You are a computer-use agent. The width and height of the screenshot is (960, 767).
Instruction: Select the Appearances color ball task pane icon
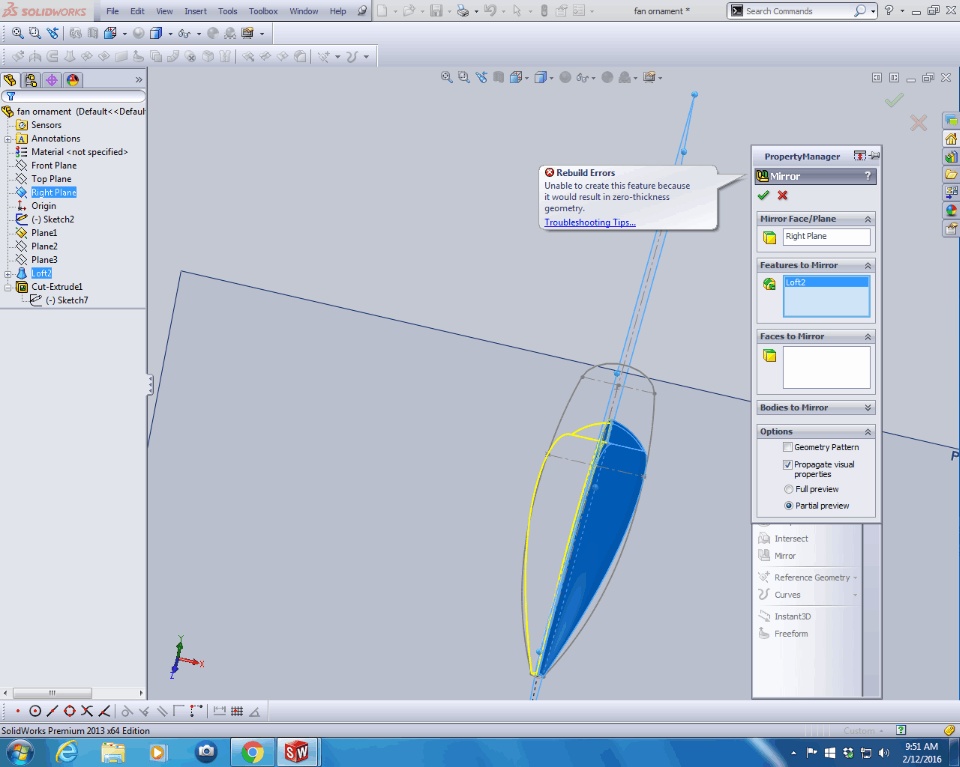coord(951,210)
